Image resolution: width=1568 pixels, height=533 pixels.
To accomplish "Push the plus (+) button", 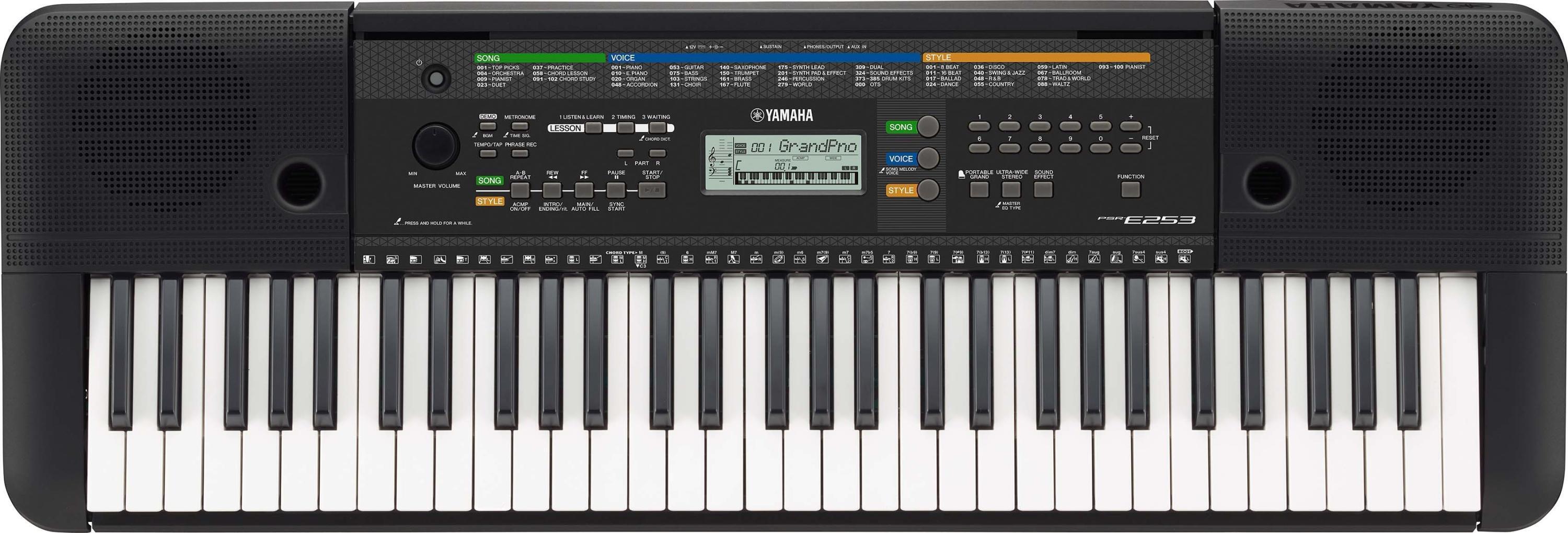I will pos(1131,127).
